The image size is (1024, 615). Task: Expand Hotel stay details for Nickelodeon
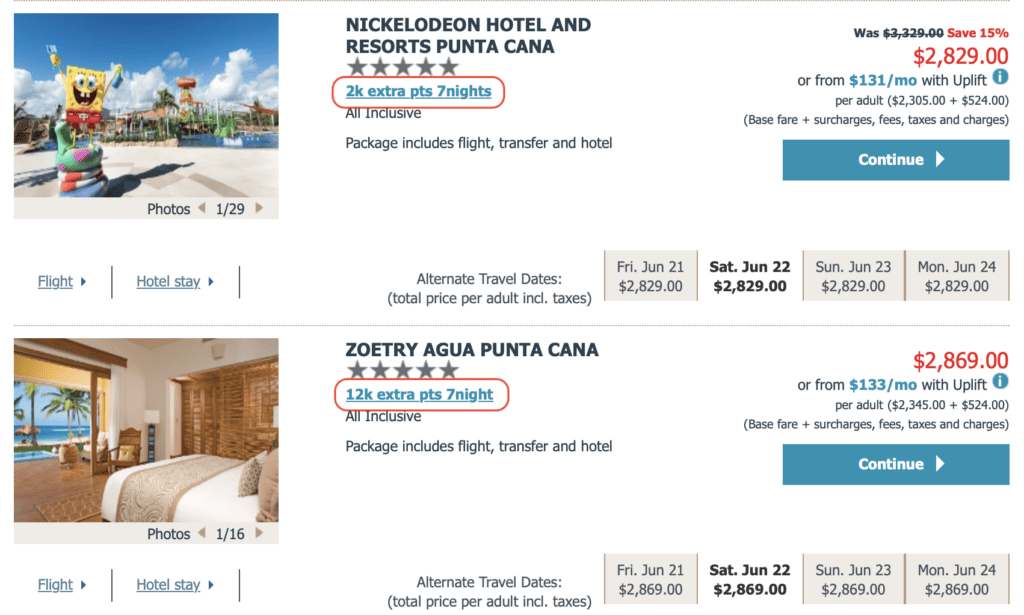point(175,282)
